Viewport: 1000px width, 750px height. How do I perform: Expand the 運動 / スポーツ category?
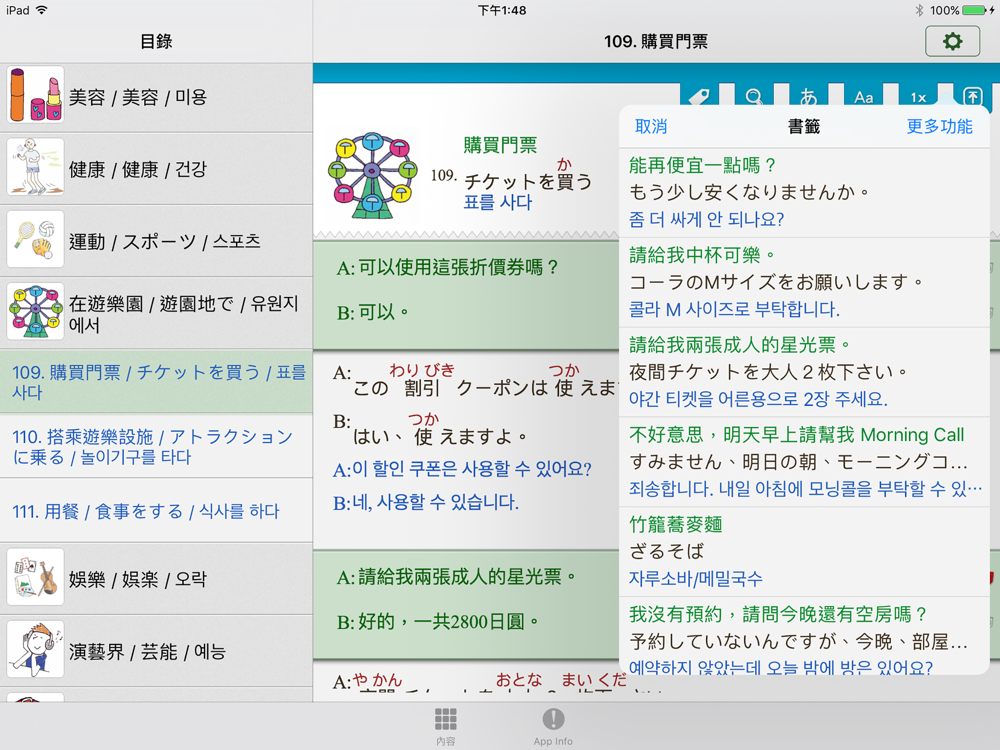[156, 241]
